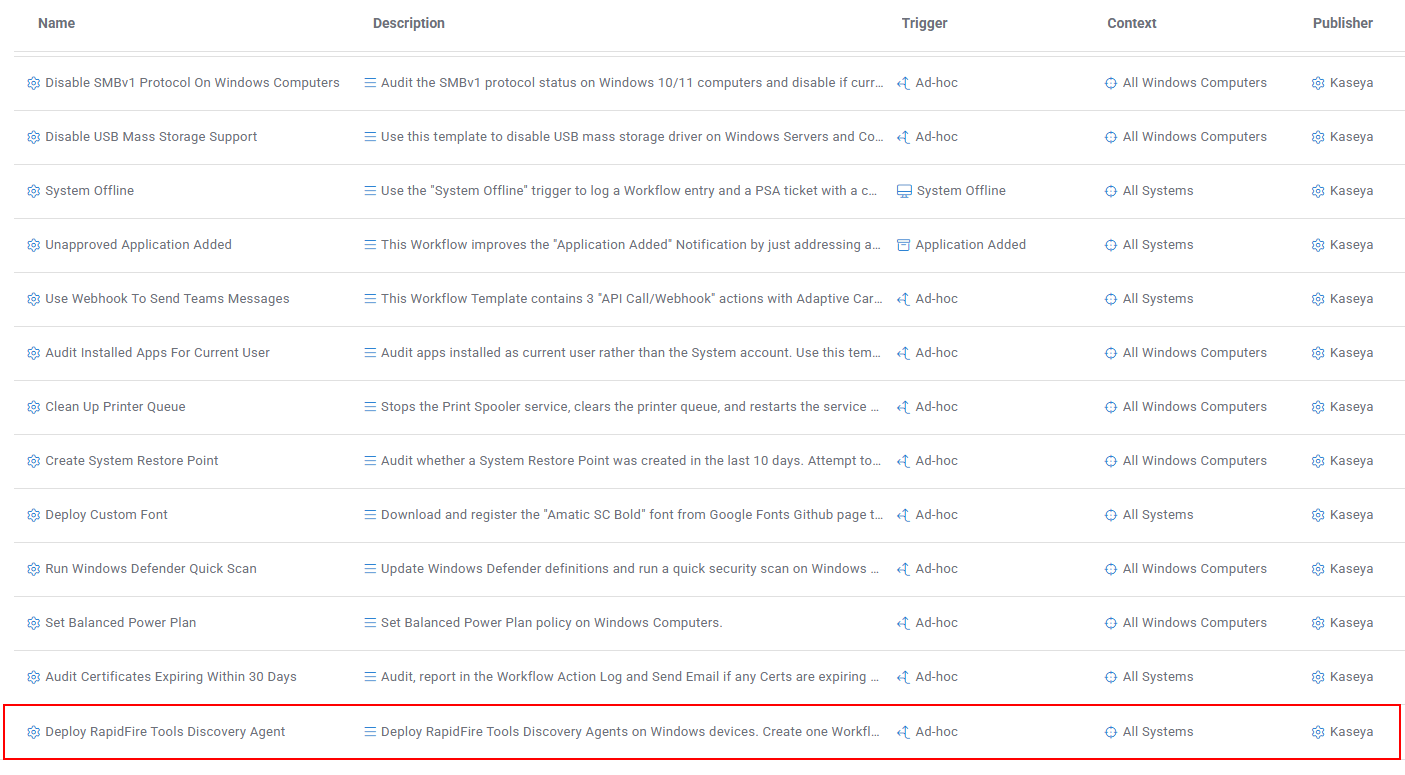
Task: Click the System Offline monitor trigger icon
Action: [x=904, y=191]
